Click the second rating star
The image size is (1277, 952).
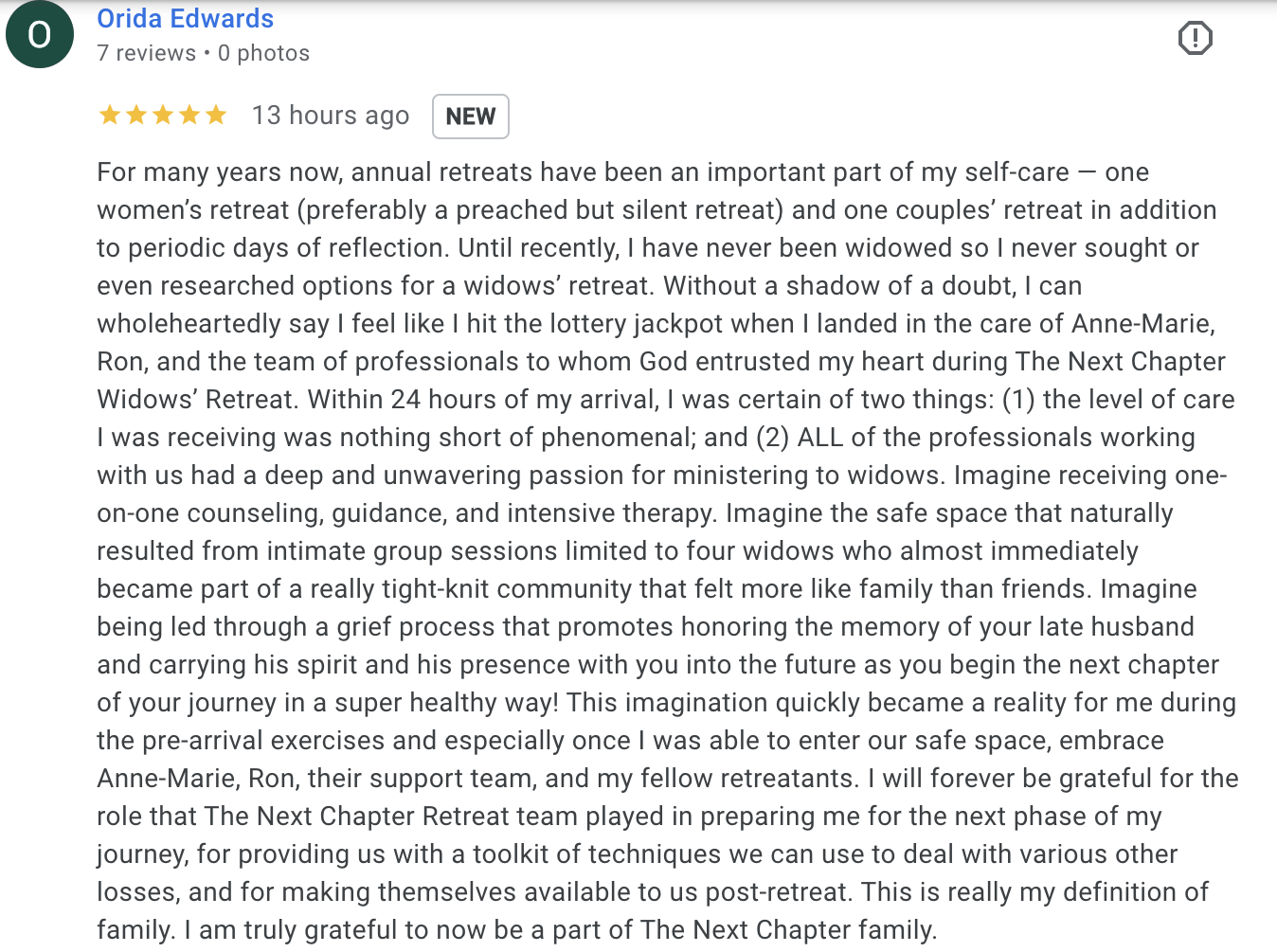click(136, 116)
